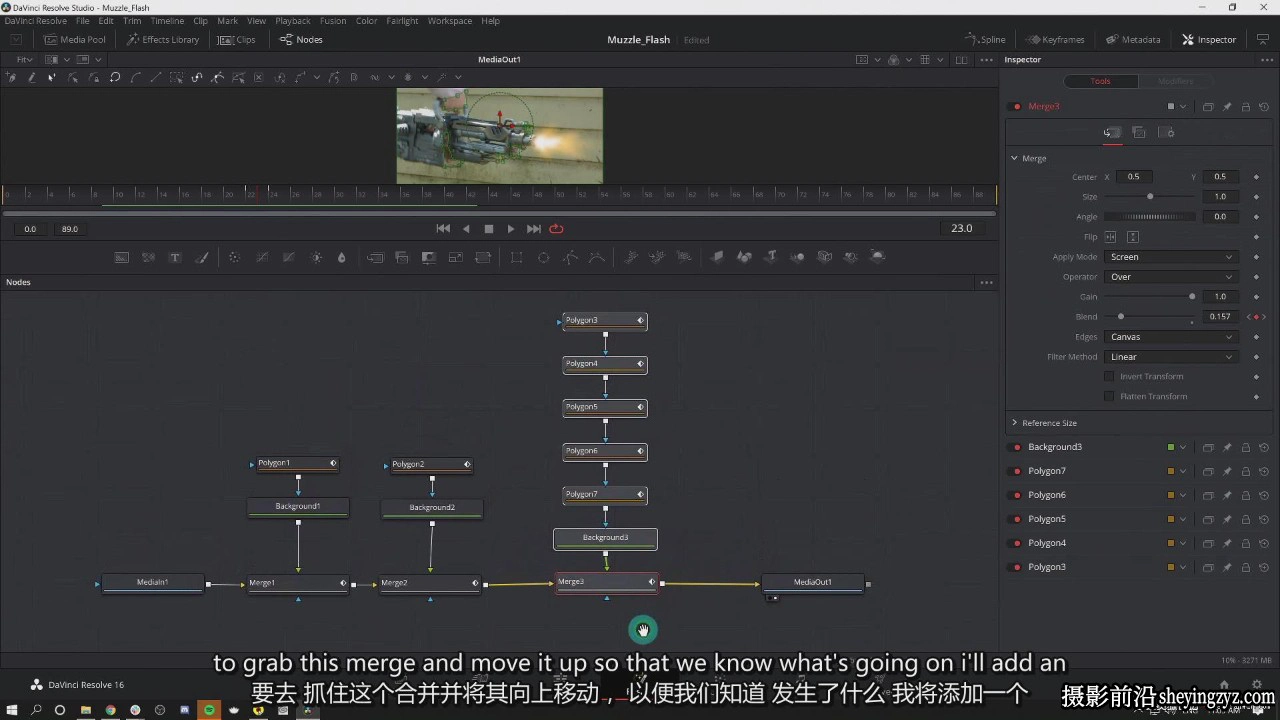
Task: Open the Spline editor panel
Action: [986, 40]
